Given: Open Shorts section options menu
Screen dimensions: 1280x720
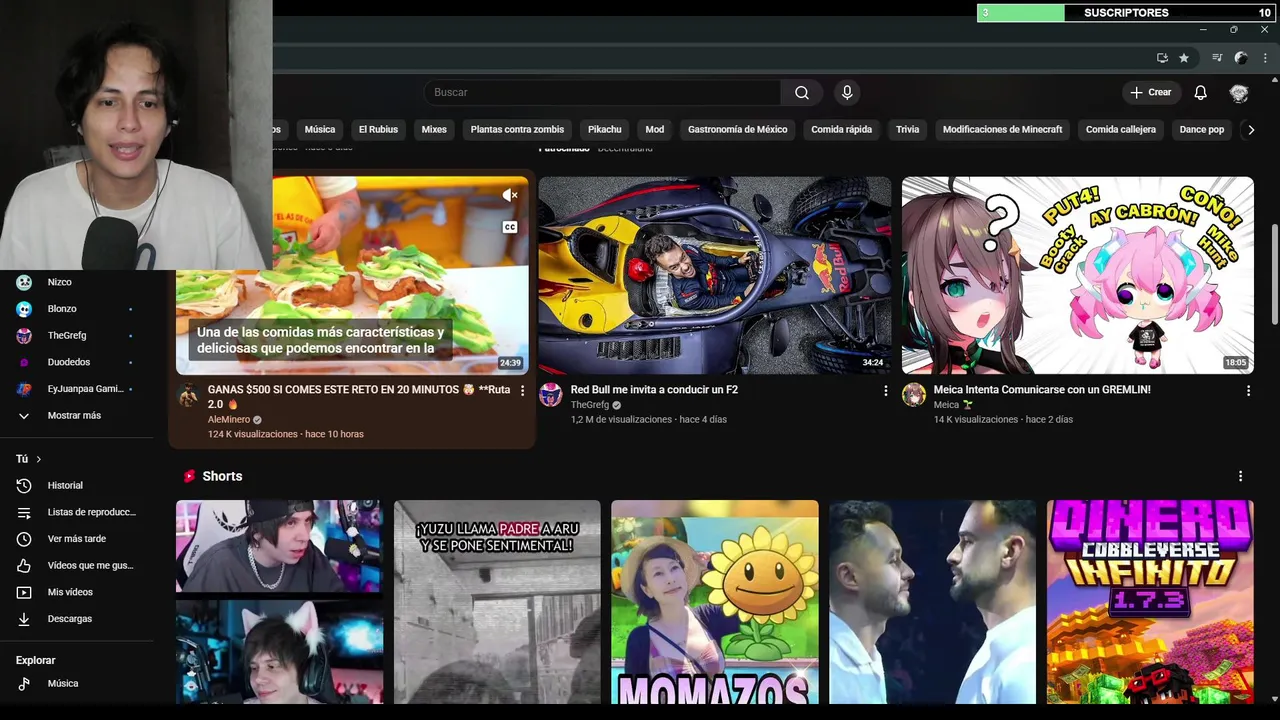Looking at the screenshot, I should [1240, 476].
